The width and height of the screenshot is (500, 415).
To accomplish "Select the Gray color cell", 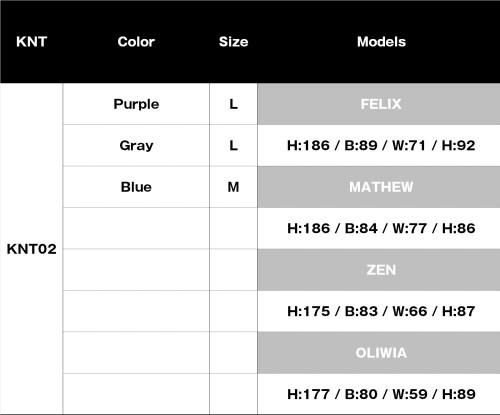I will (136, 145).
